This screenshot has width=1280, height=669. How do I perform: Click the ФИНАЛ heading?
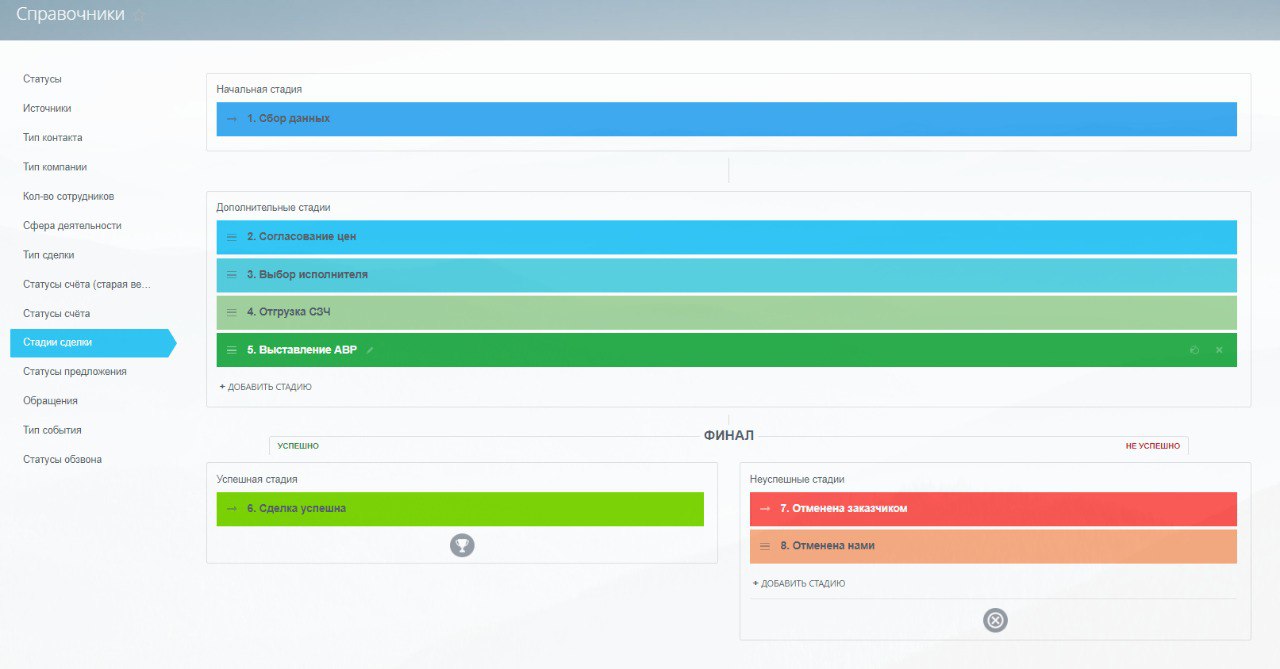click(x=729, y=436)
